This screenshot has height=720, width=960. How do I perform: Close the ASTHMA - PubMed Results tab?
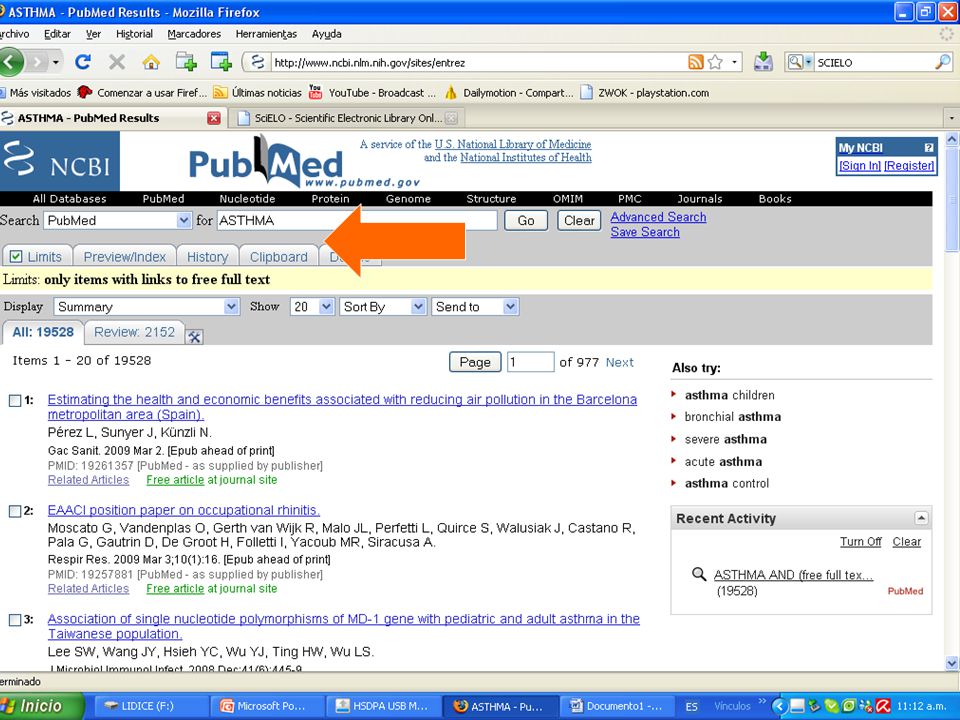point(213,118)
